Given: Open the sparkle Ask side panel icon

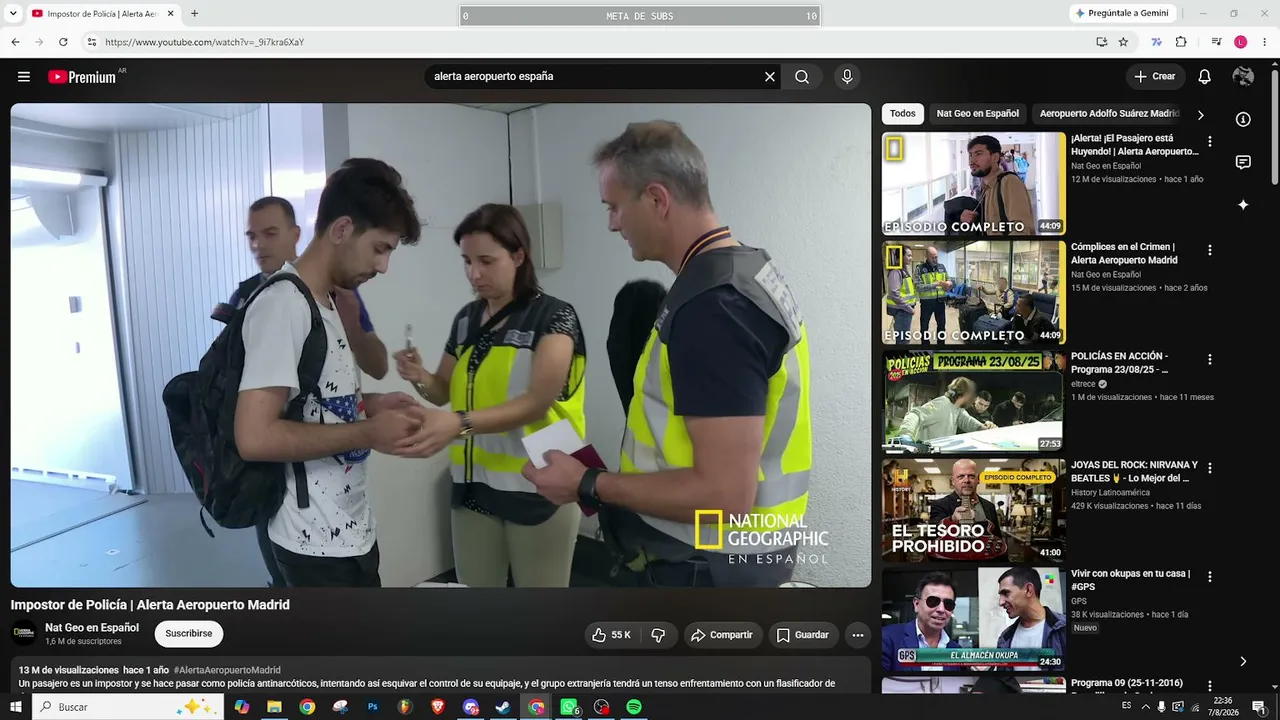Looking at the screenshot, I should pos(1243,205).
